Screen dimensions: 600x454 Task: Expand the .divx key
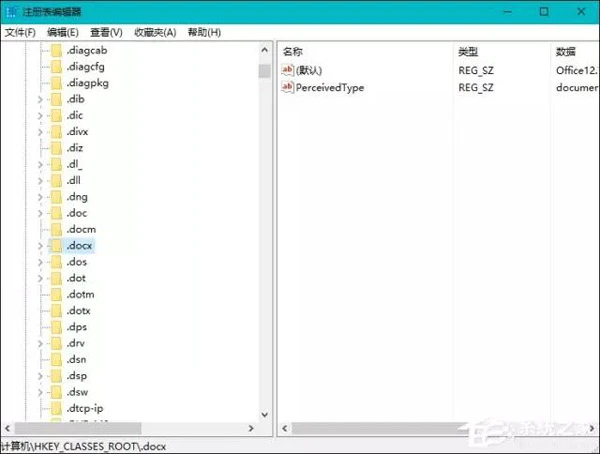point(40,132)
